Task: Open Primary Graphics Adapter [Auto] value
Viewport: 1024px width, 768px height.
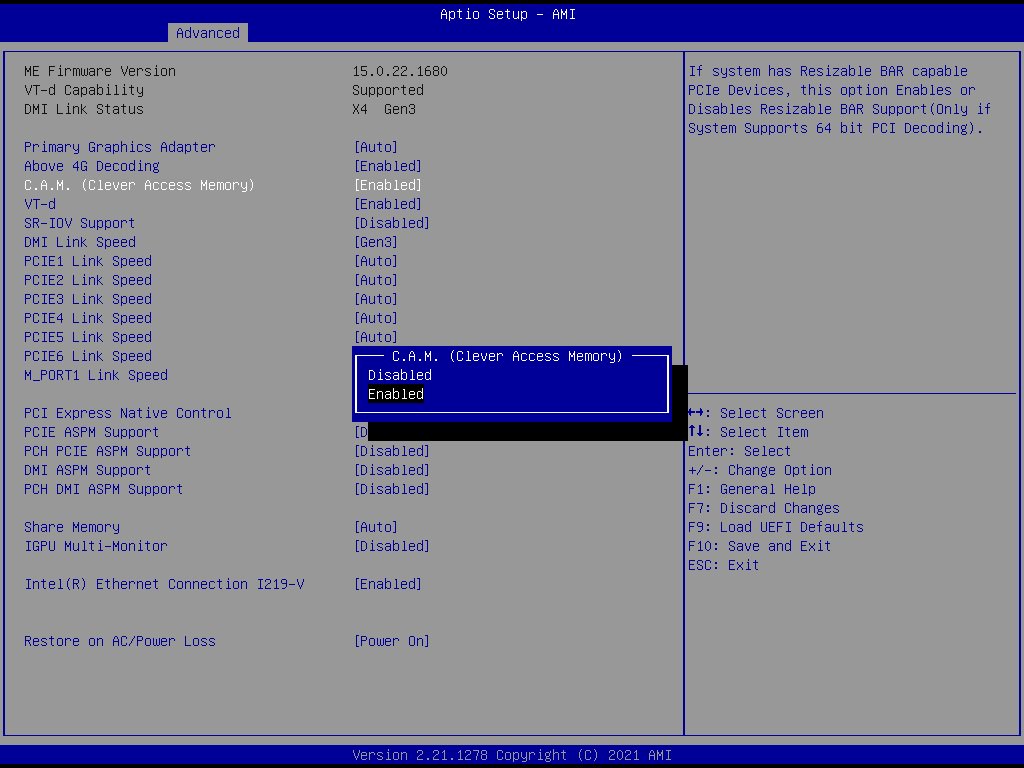Action: pos(376,147)
